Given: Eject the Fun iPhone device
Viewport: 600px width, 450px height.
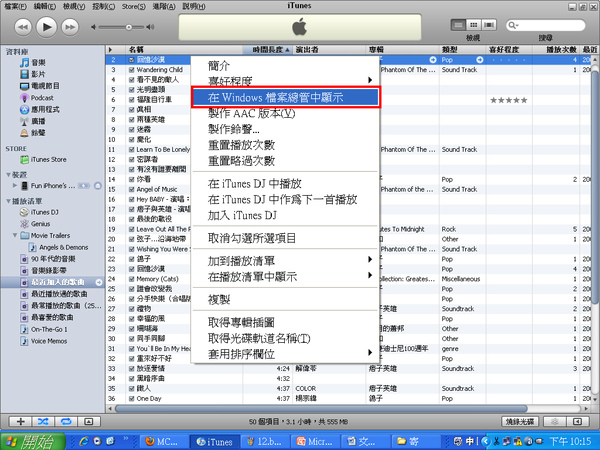Looking at the screenshot, I should [98, 186].
